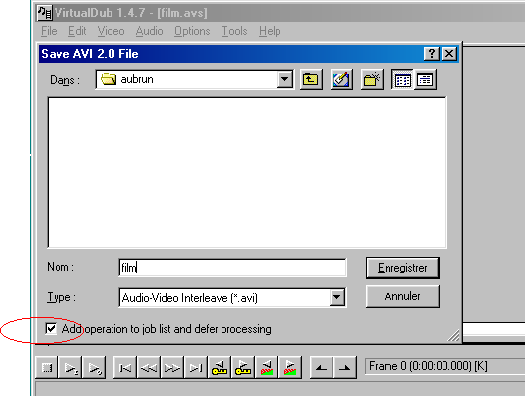The image size is (525, 397).
Task: Click the empty file list area
Action: click(x=247, y=172)
